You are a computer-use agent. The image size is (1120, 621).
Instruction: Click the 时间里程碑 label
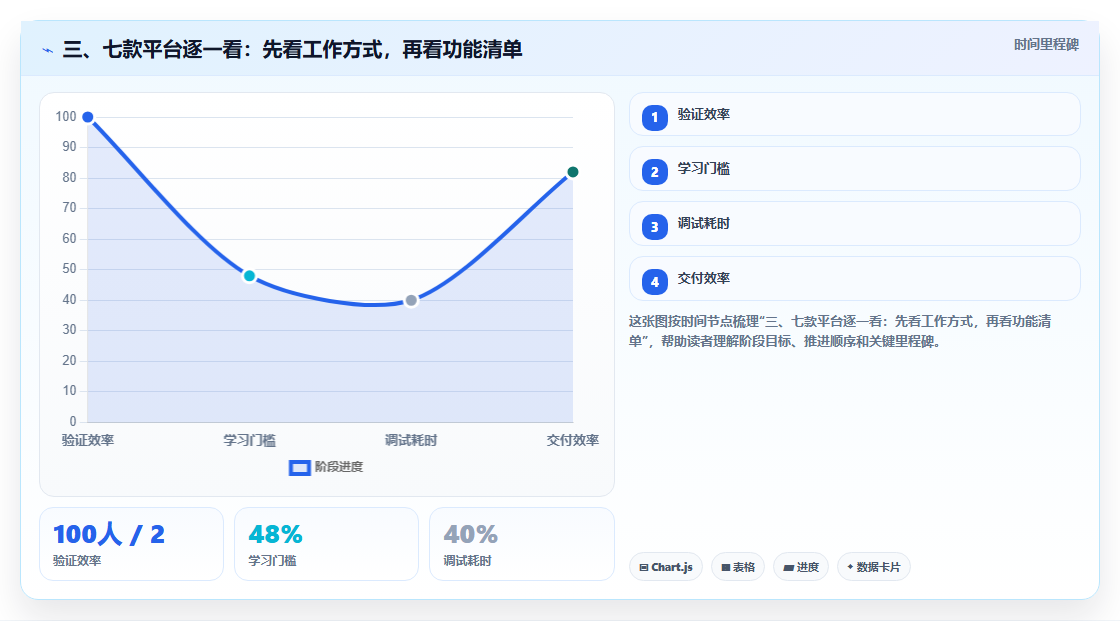click(x=1046, y=44)
